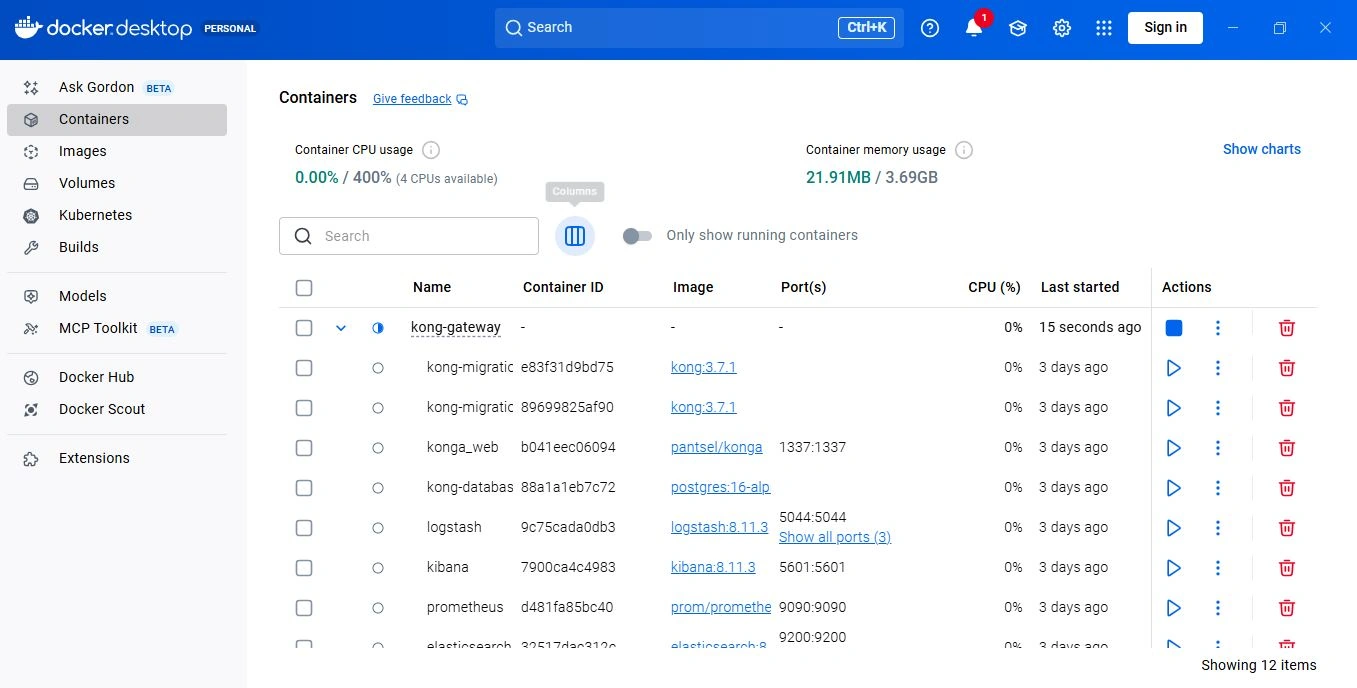
Task: Delete the prometheus container
Action: pyautogui.click(x=1287, y=608)
